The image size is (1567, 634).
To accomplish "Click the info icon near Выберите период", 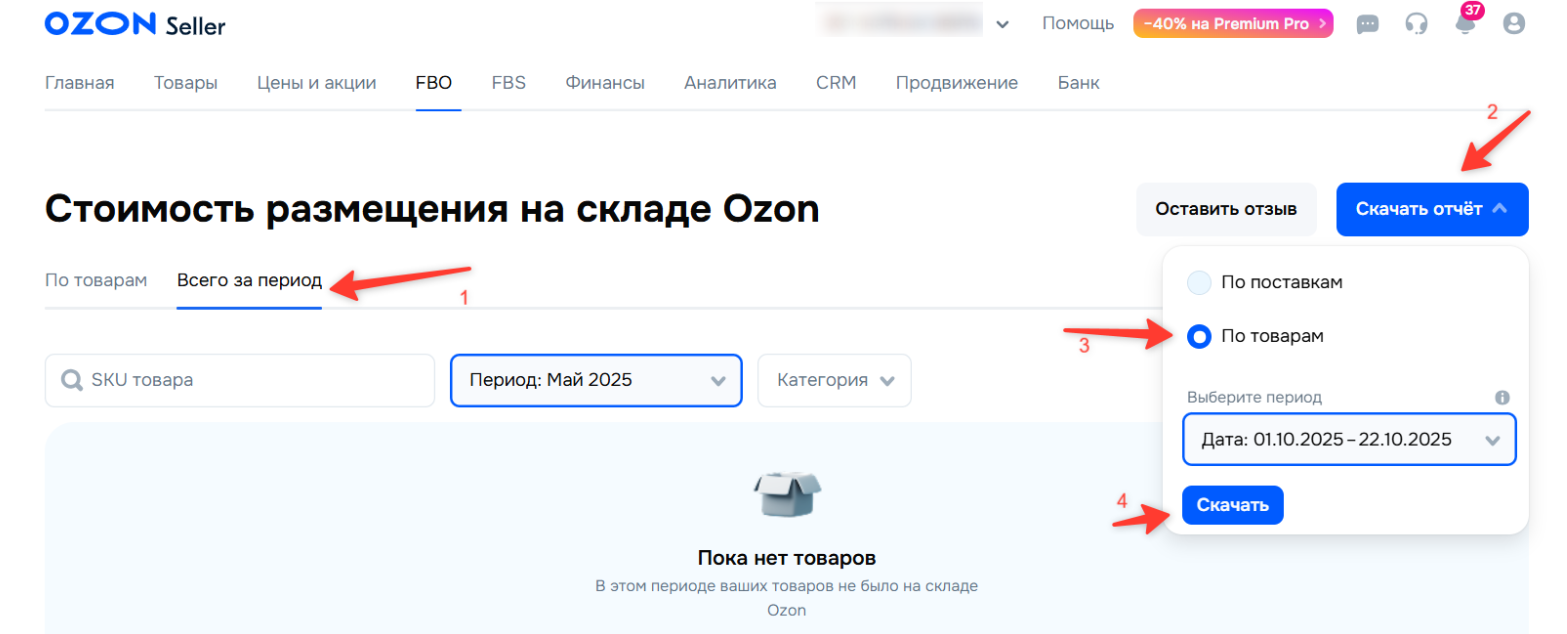I will pyautogui.click(x=1502, y=397).
